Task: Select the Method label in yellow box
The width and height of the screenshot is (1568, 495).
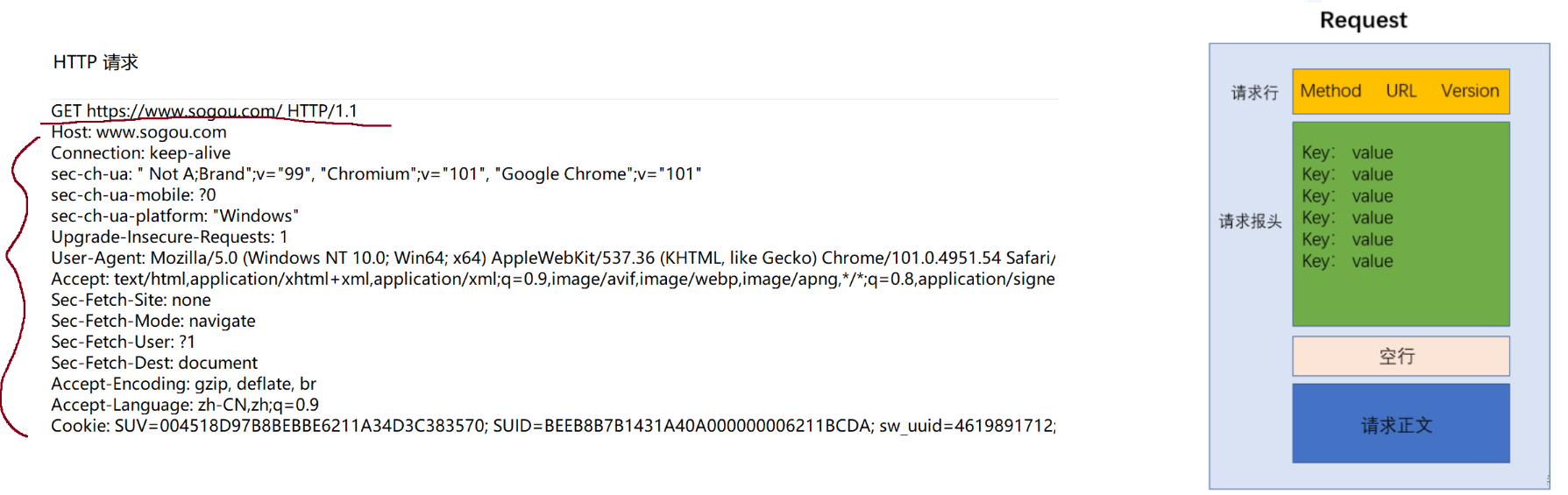Action: (x=1330, y=91)
